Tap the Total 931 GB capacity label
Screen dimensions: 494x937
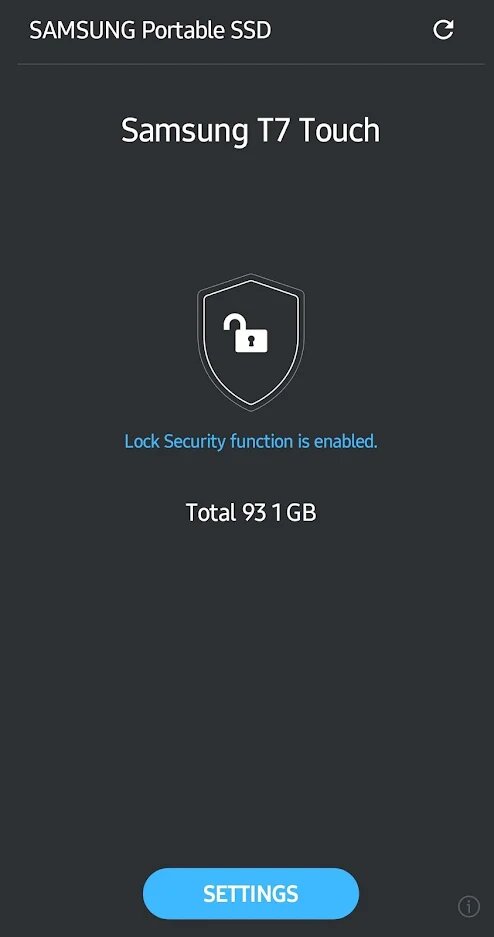tap(250, 512)
